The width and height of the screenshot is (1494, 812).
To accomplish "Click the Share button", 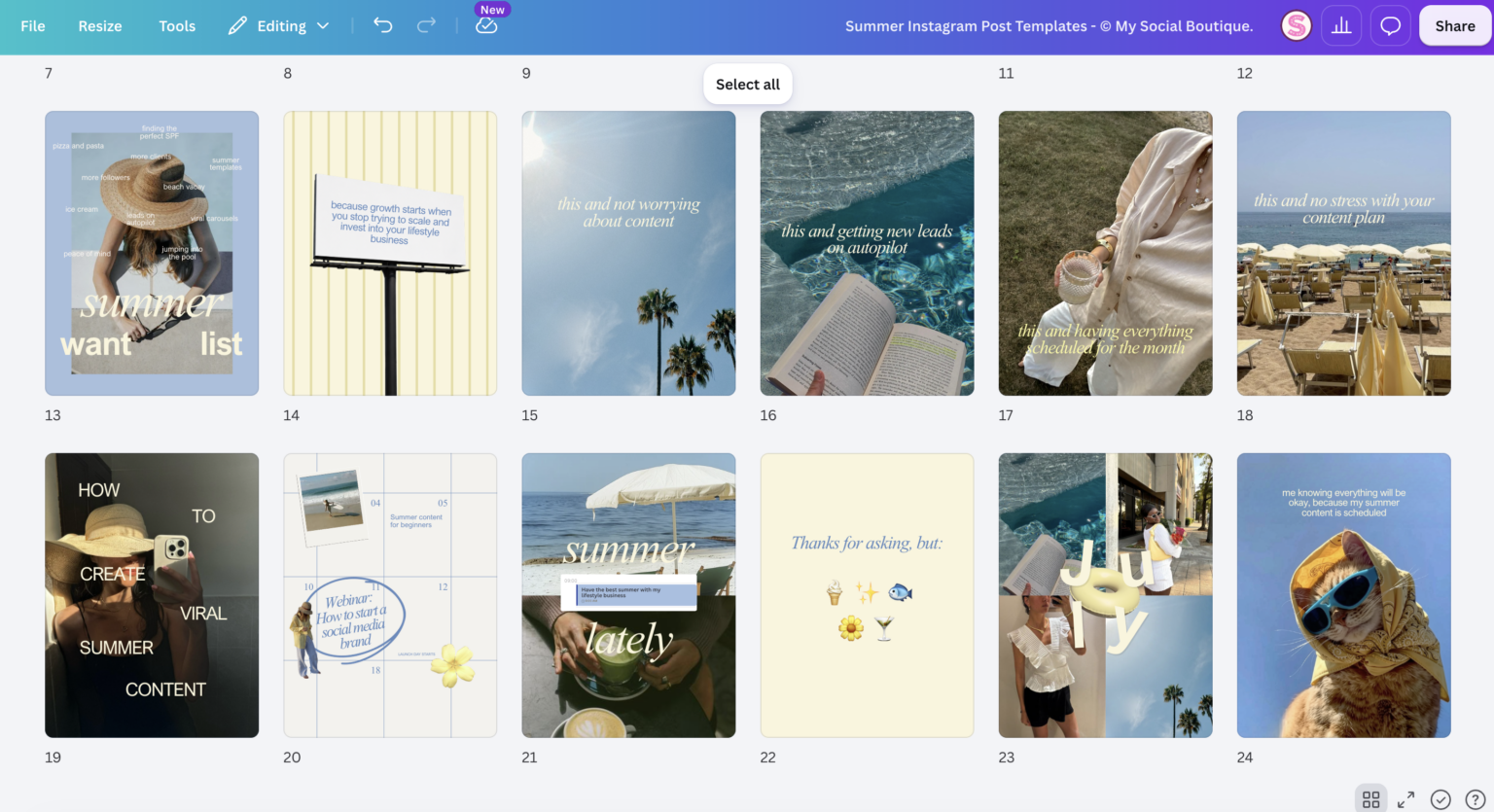I will [x=1454, y=26].
